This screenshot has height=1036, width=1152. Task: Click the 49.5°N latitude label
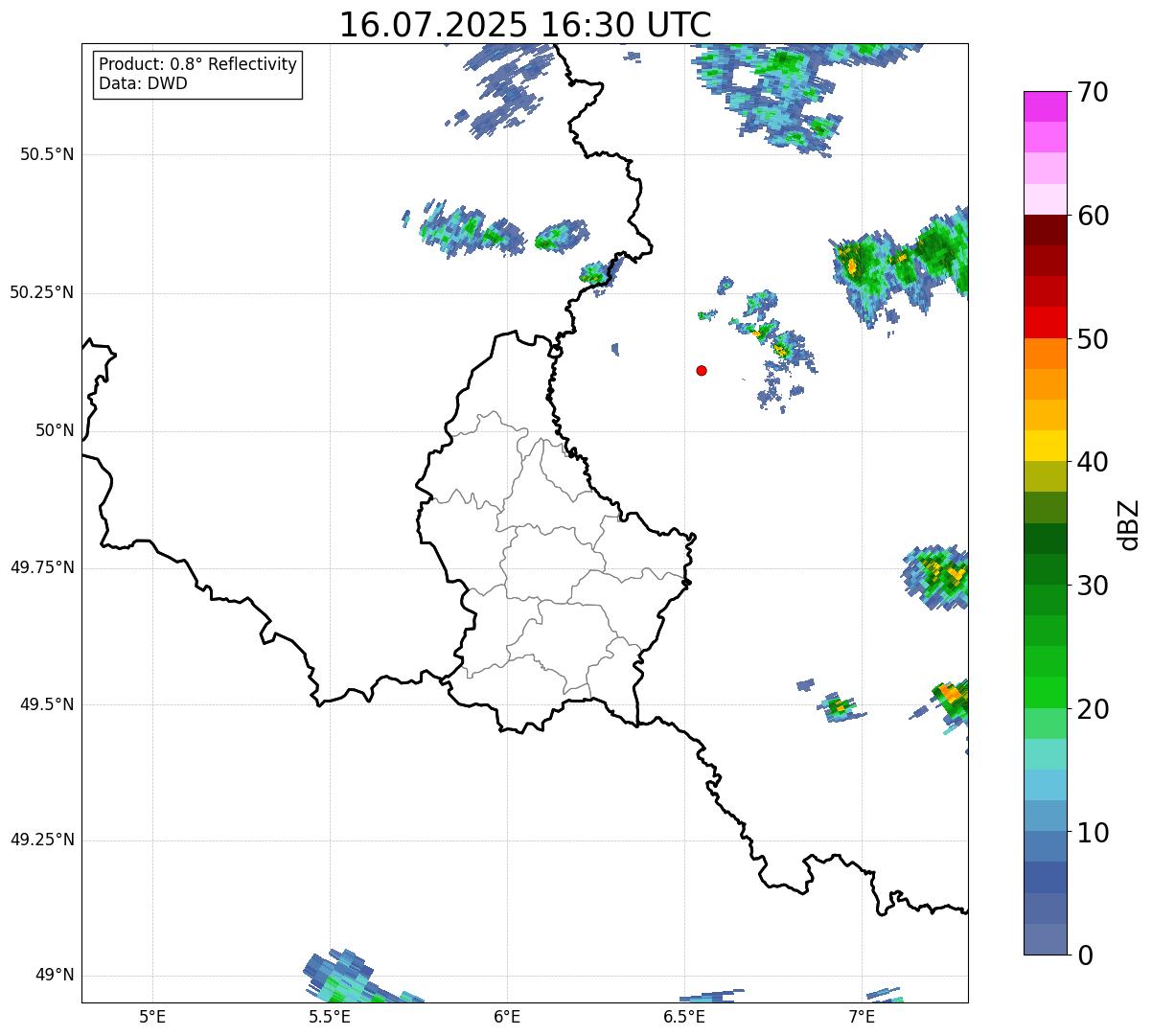point(46,704)
